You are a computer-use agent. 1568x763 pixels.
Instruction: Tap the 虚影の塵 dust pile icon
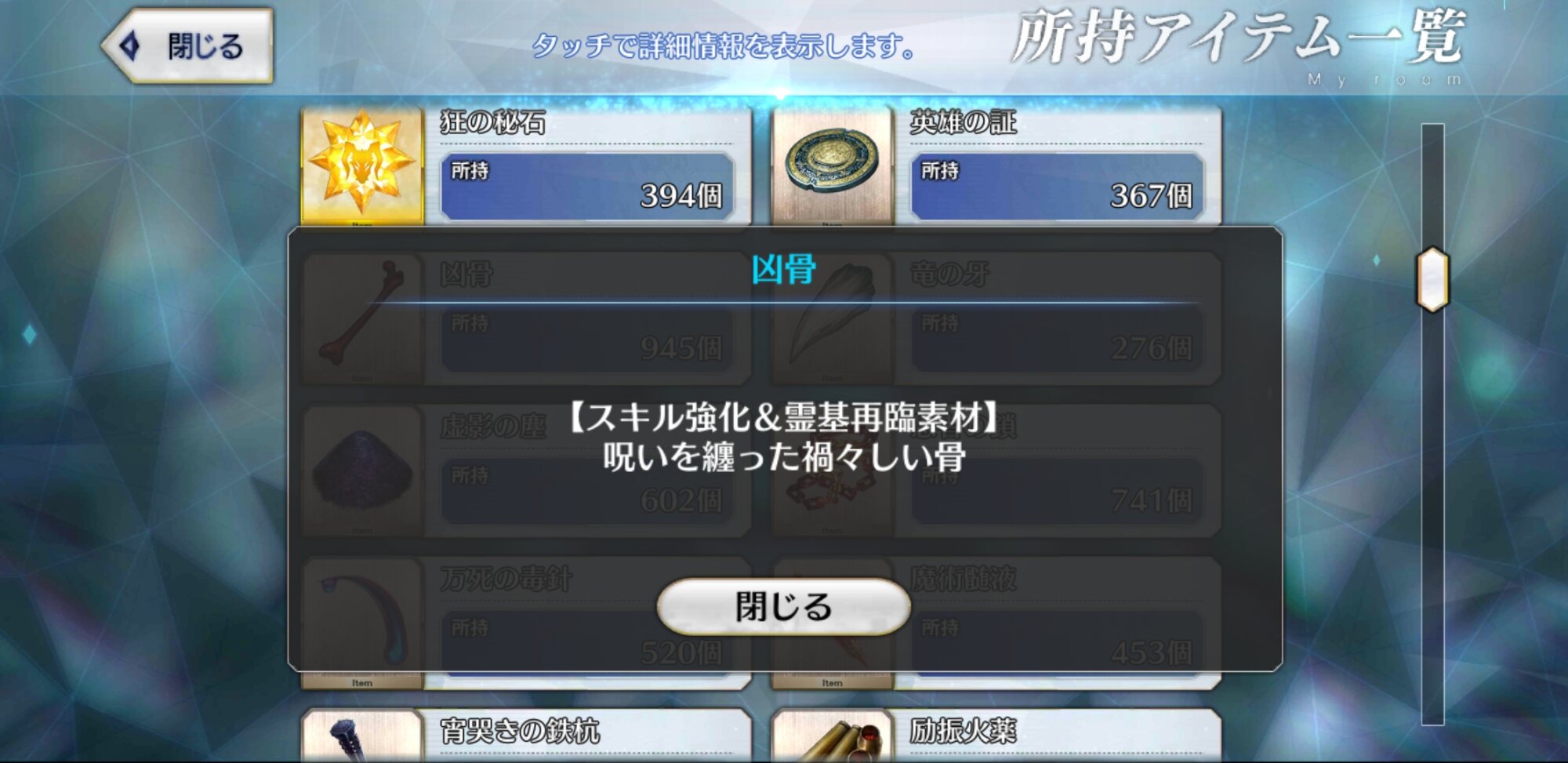click(x=362, y=471)
